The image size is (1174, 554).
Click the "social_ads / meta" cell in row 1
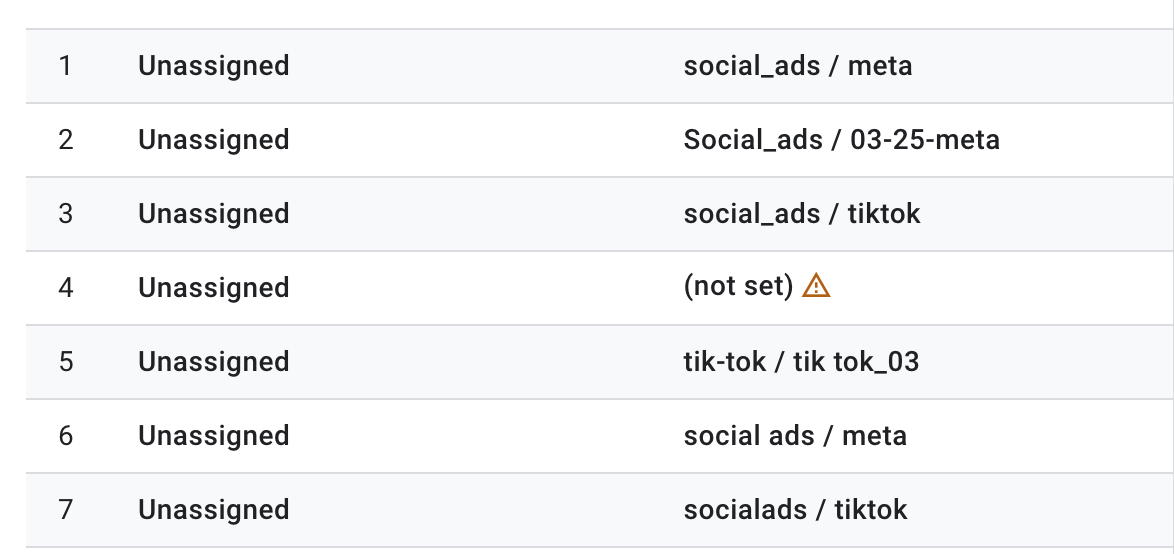click(x=797, y=66)
